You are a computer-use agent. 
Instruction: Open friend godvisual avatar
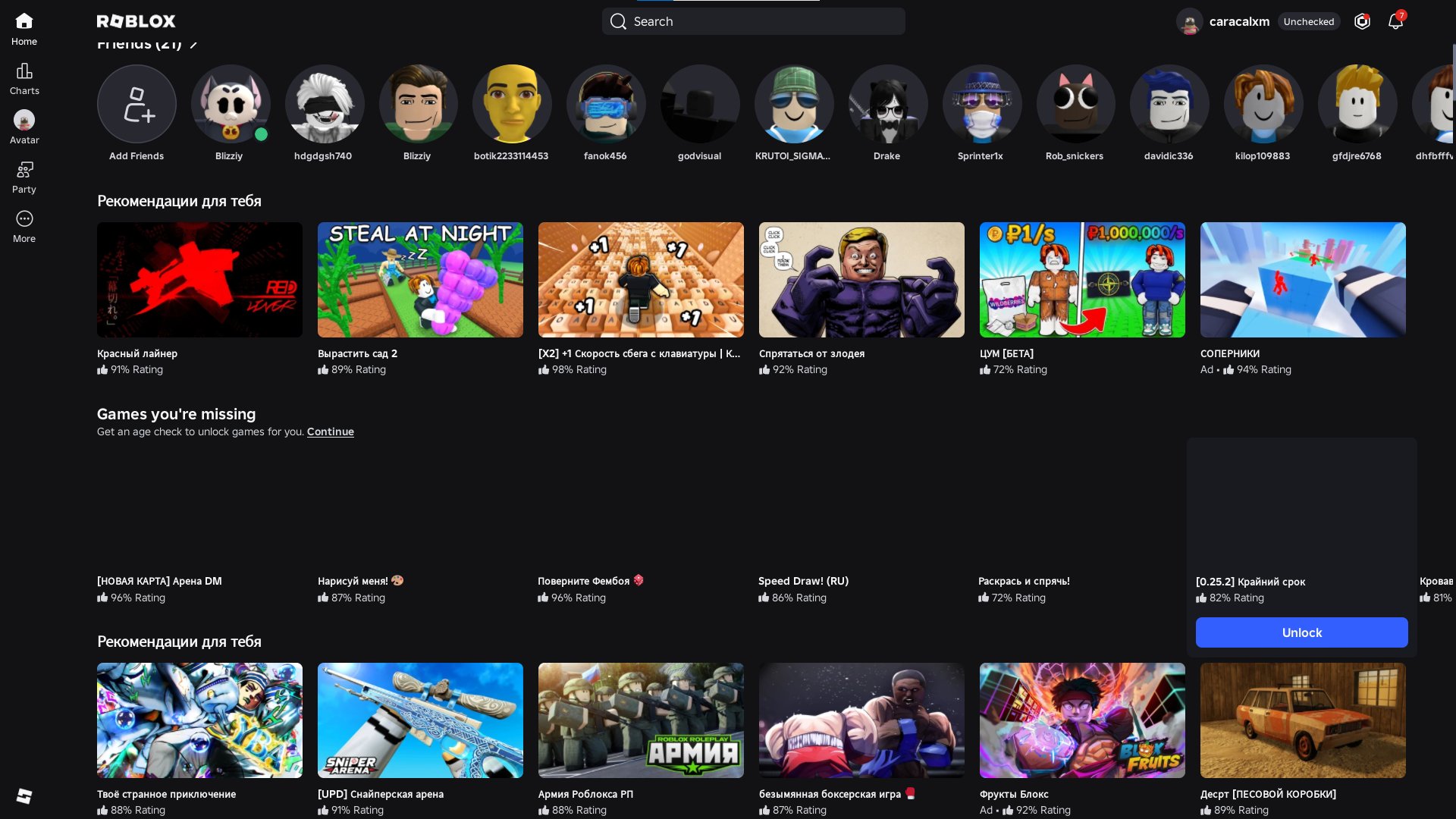tap(700, 104)
